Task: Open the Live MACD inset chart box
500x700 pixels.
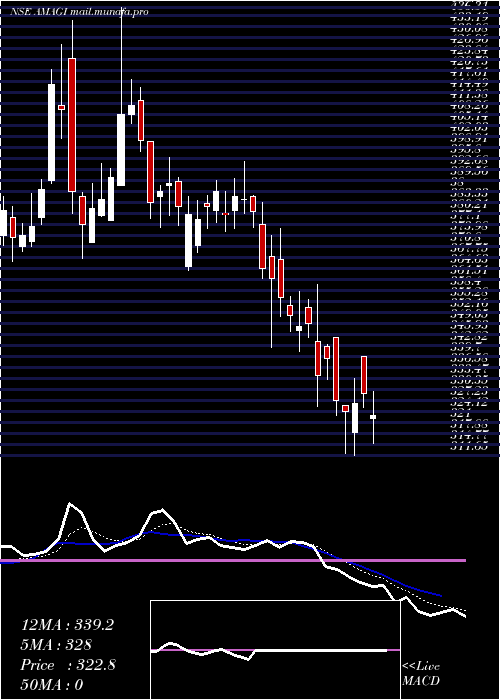Action: click(275, 650)
